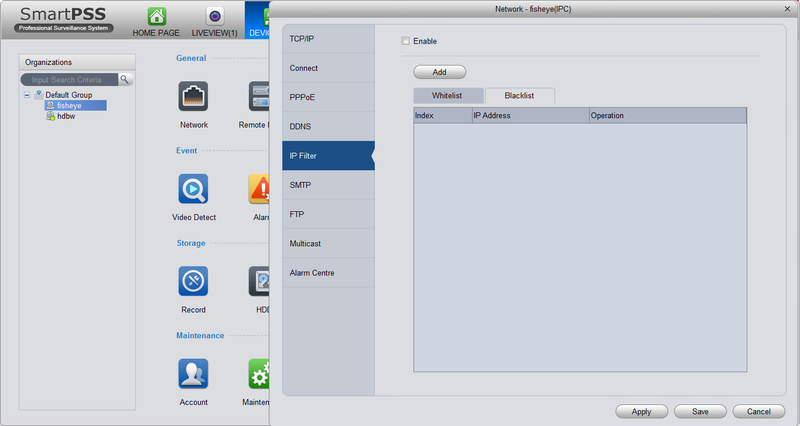Click the Default Group folder icon

39,95
